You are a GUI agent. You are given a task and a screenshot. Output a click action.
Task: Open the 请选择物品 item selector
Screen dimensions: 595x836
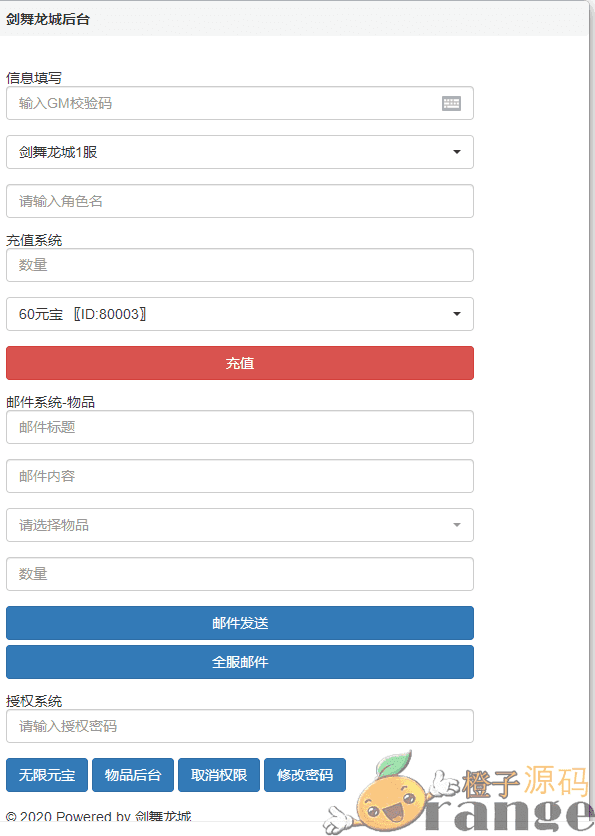click(x=240, y=525)
